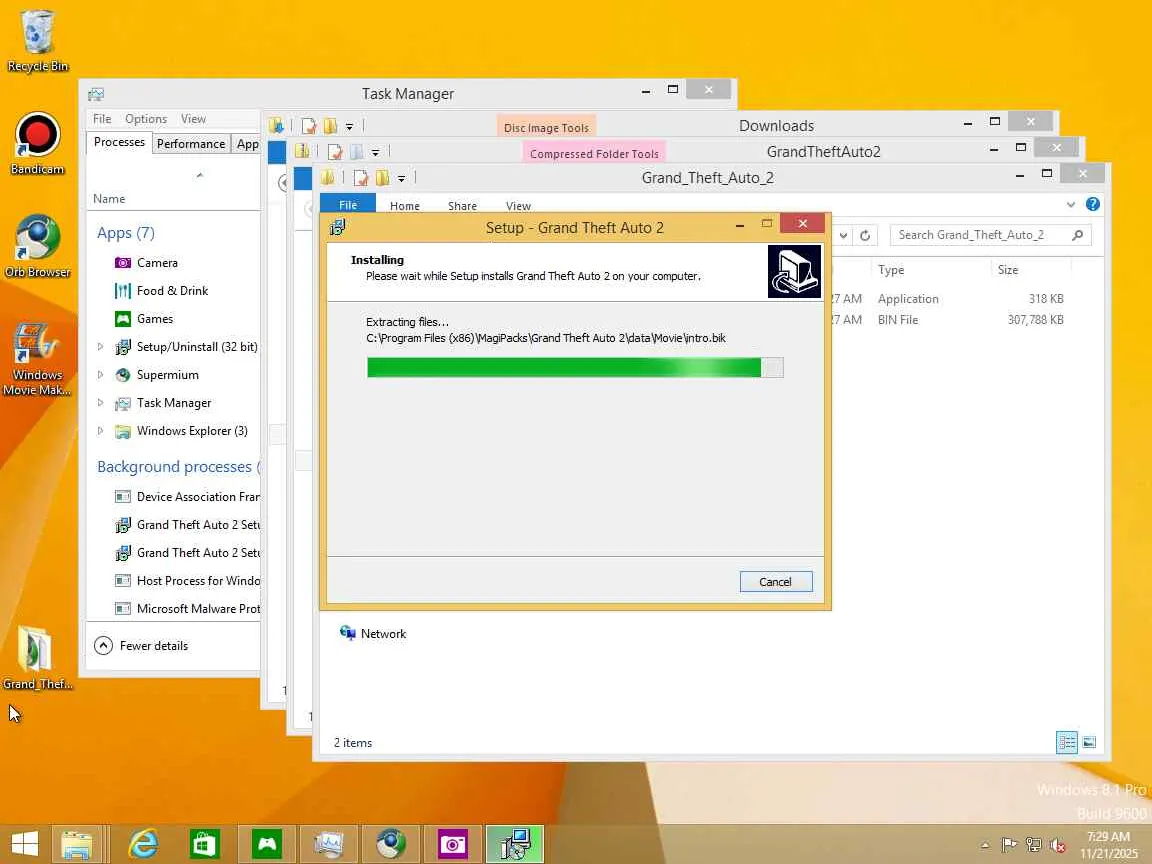1152x864 pixels.
Task: Click the search magnifier in Grand_Theft_Auto_2 window
Action: [1078, 235]
